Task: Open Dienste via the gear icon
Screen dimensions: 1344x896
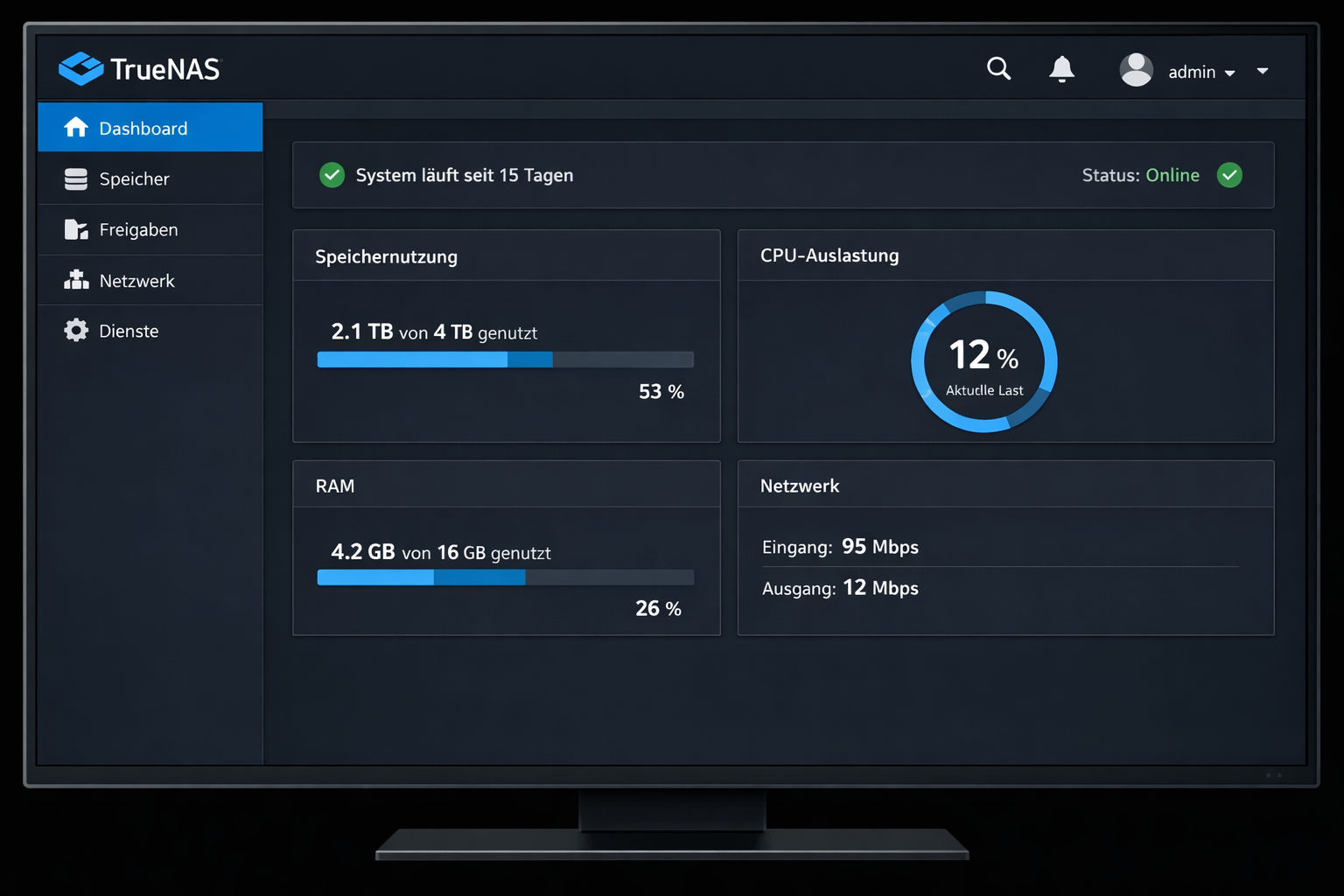Action: 75,330
